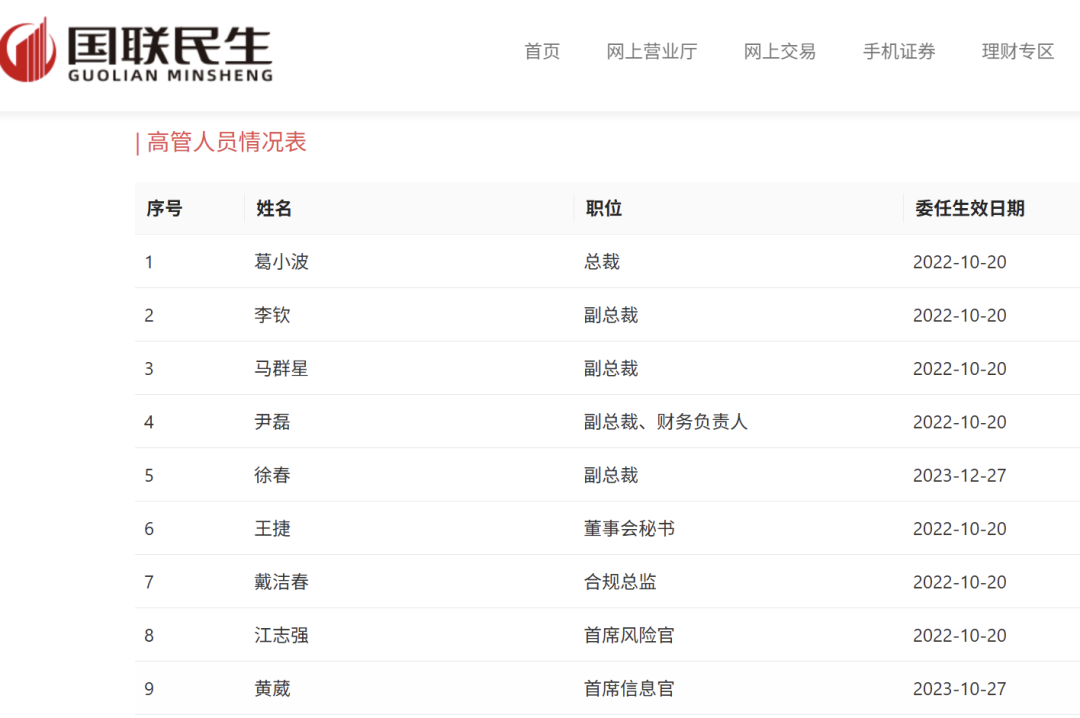Viewport: 1080px width, 718px height.
Task: Click the 首席风险官 position cell
Action: click(629, 635)
